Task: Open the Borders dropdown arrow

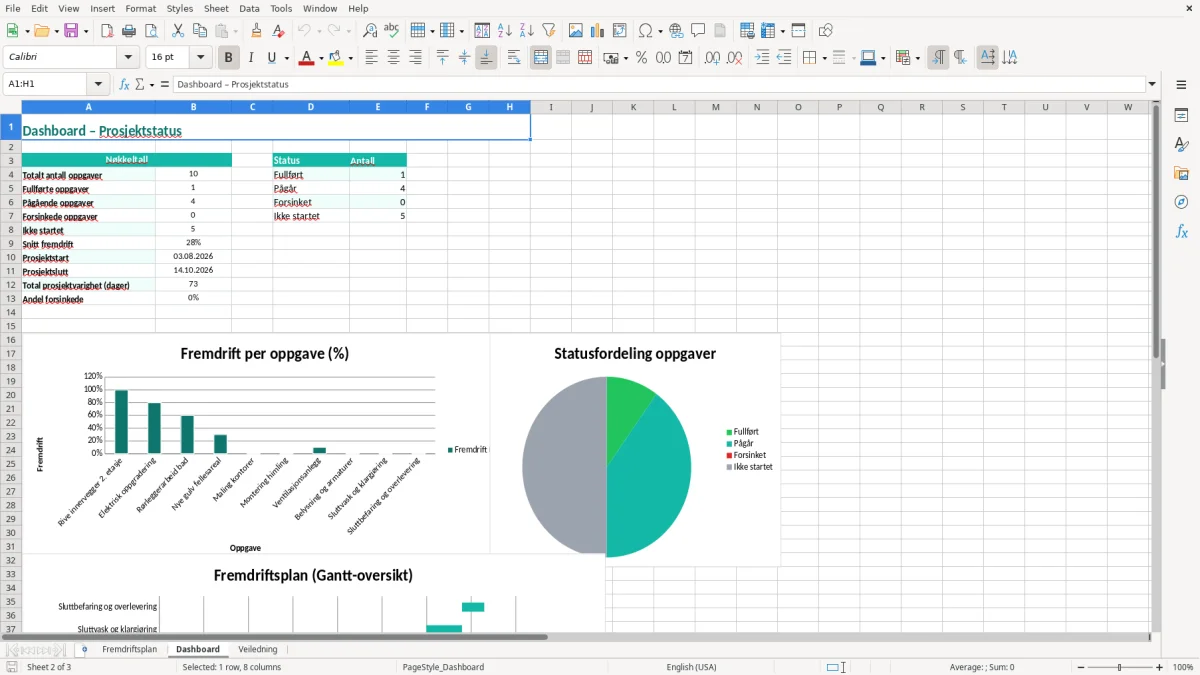Action: point(823,58)
